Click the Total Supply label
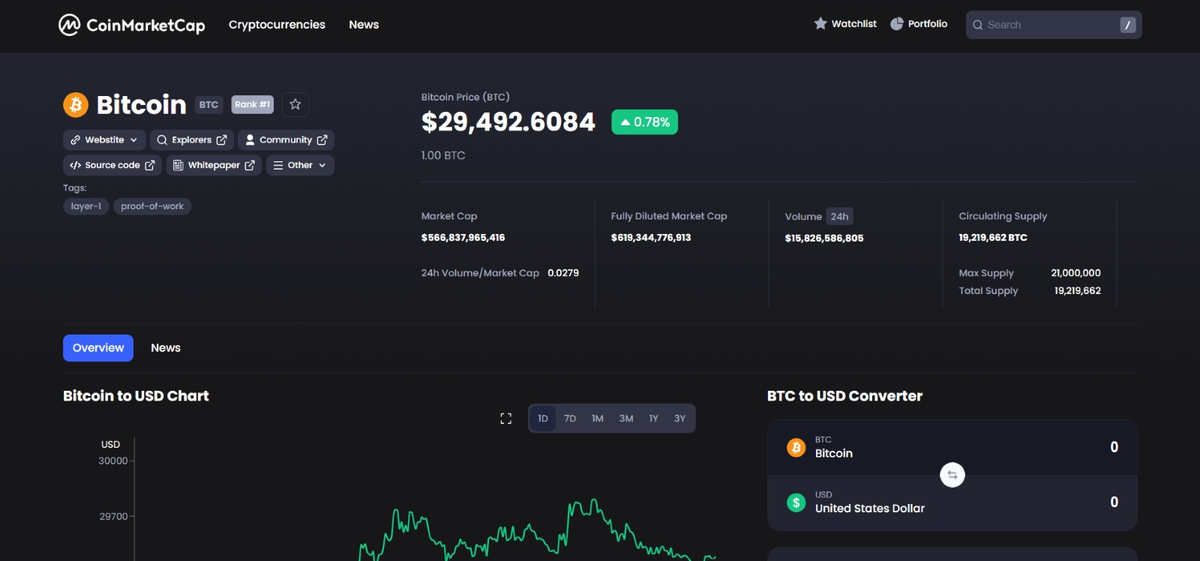1200x561 pixels. 988,291
